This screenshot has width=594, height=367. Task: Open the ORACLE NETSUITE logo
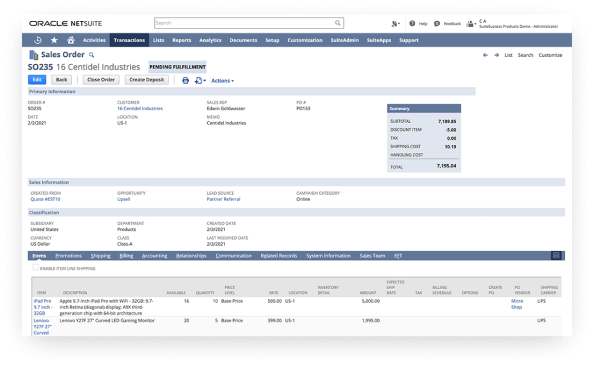point(66,23)
